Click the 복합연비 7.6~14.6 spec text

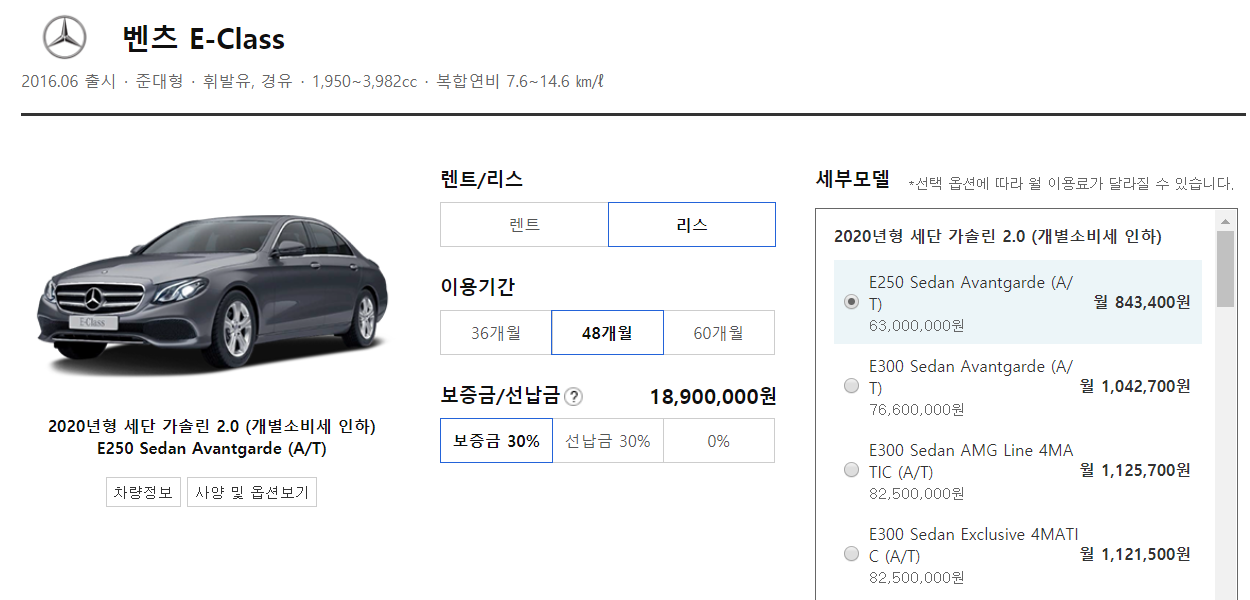[520, 81]
